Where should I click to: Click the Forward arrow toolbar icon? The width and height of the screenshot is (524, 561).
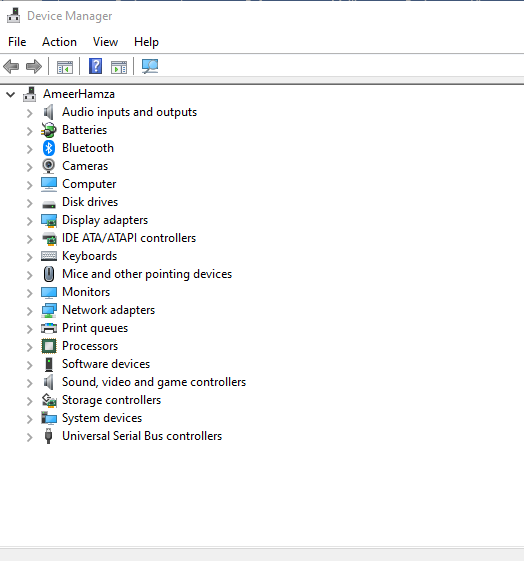tap(34, 67)
